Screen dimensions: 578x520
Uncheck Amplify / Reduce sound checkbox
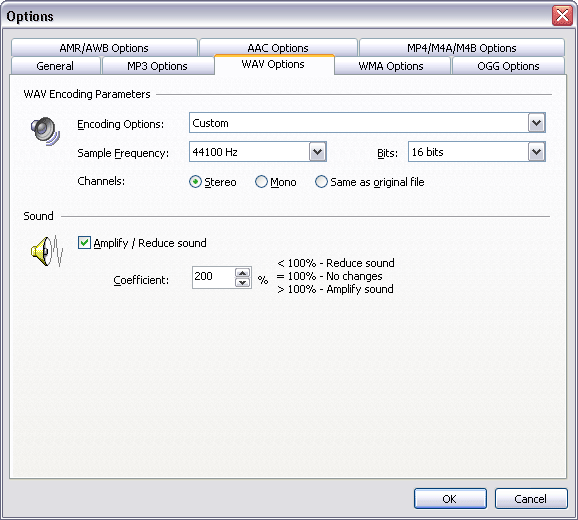84,242
